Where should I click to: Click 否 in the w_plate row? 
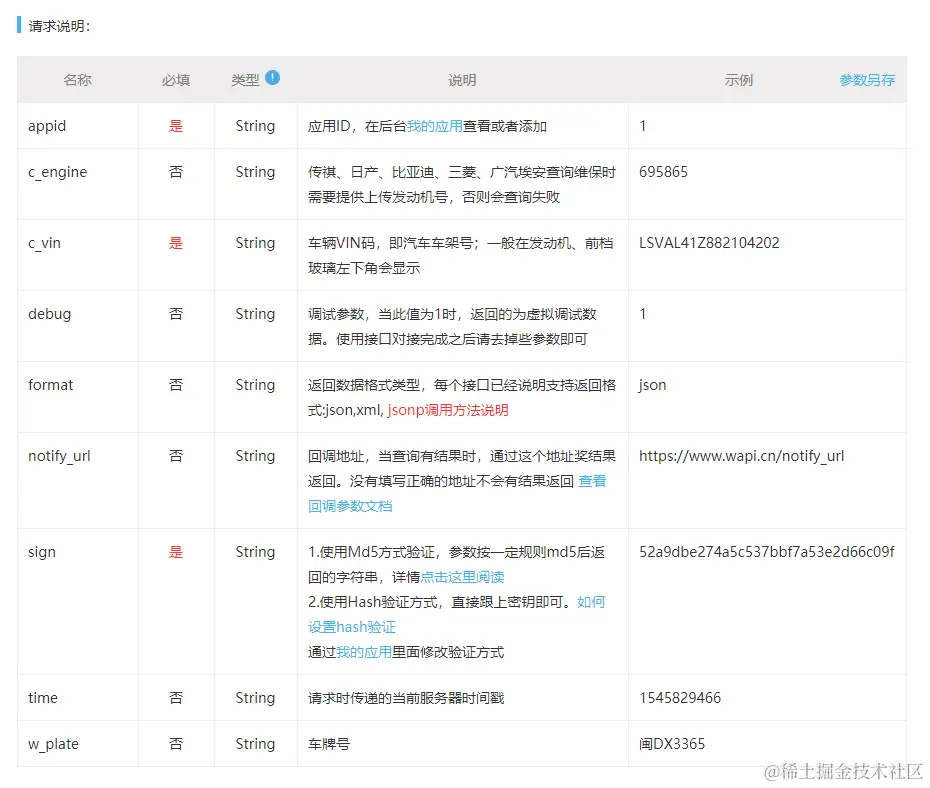click(176, 744)
